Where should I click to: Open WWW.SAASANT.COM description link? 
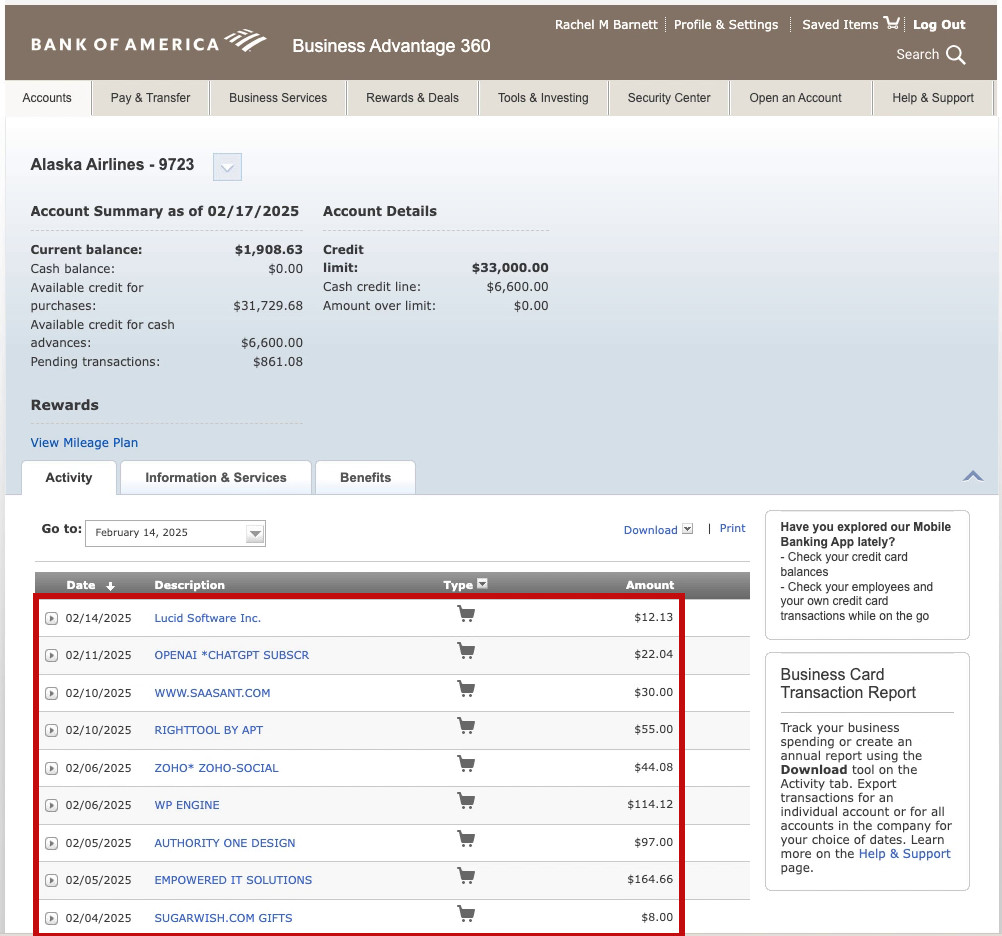(212, 693)
